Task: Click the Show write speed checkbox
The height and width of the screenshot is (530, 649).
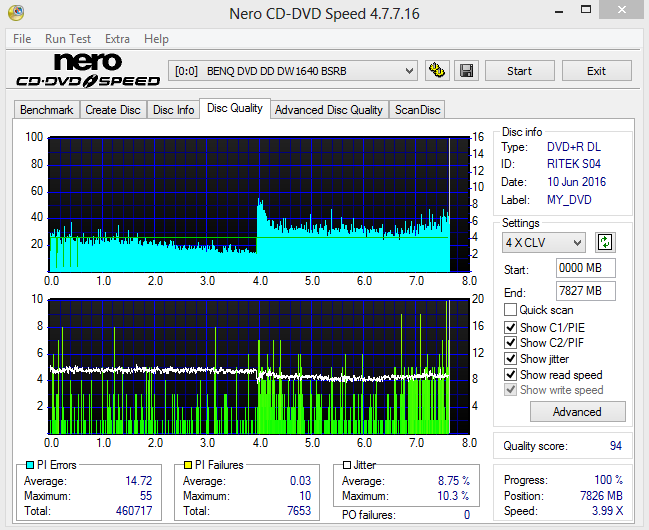Action: (x=510, y=390)
